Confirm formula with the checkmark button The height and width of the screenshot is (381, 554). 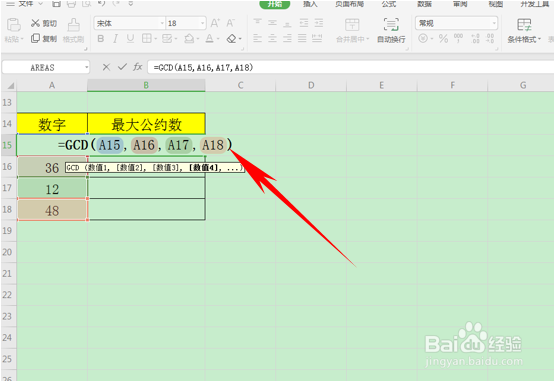point(122,67)
